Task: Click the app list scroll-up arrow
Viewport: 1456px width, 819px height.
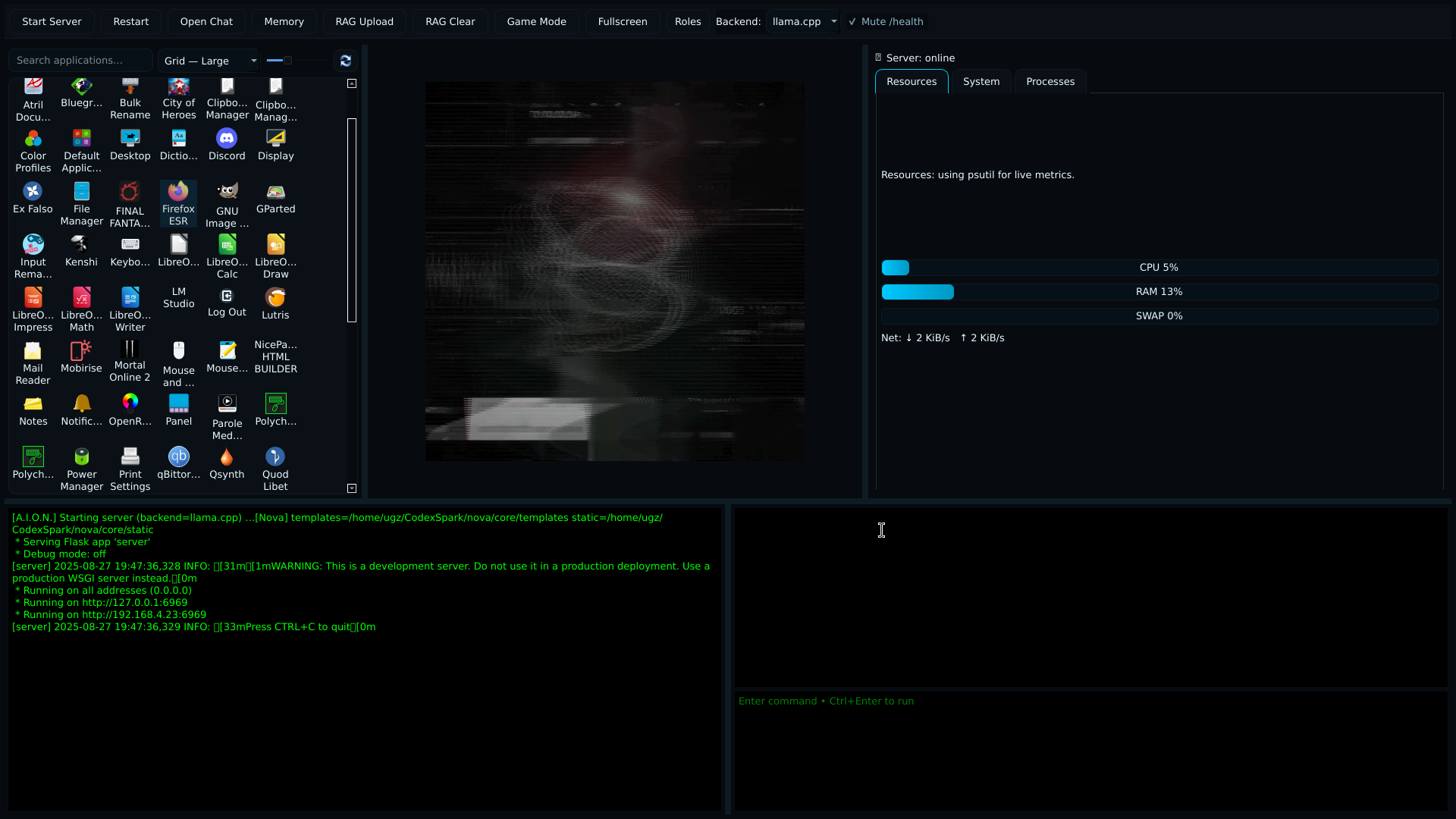Action: 352,83
